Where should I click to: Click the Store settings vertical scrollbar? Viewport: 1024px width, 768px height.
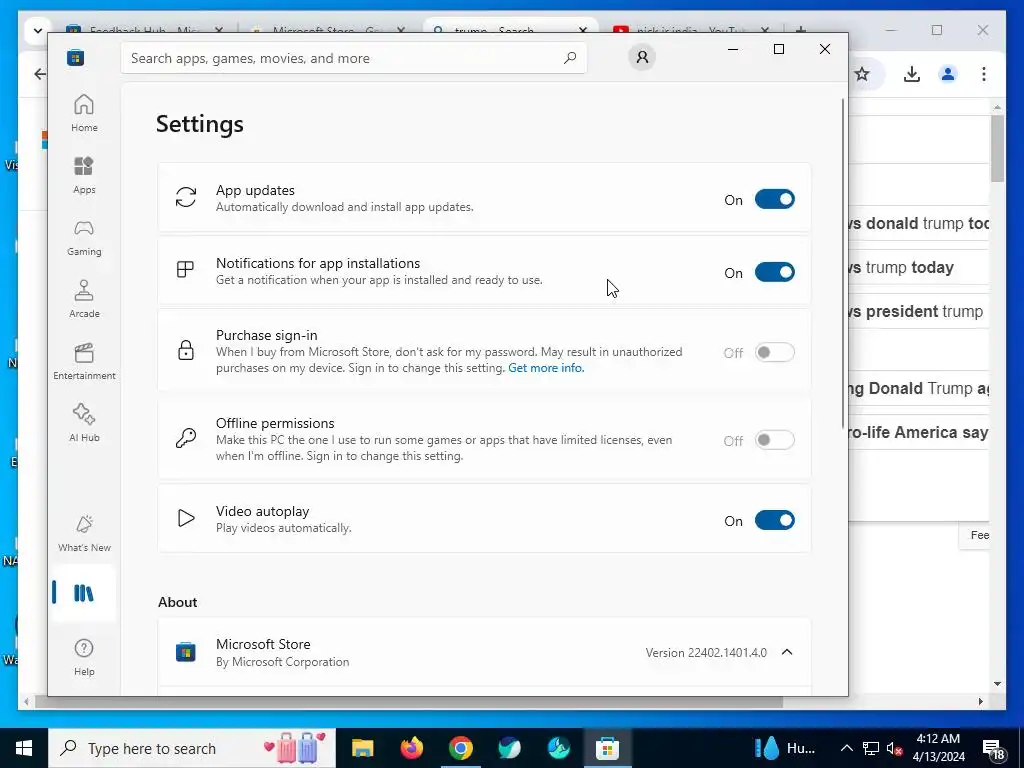(x=843, y=263)
